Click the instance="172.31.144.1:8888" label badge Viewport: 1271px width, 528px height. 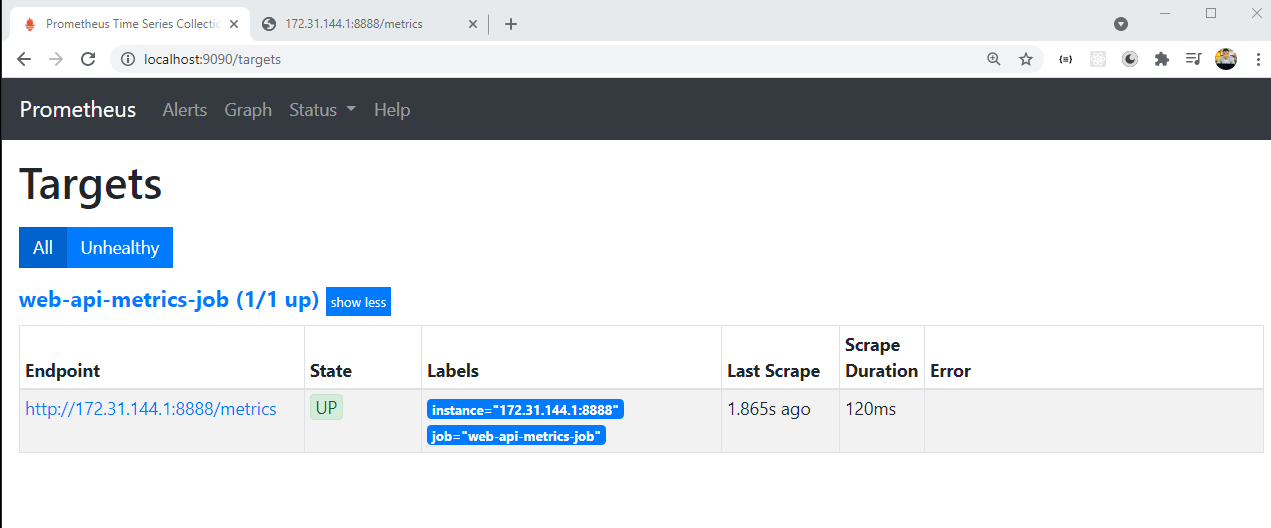click(525, 410)
